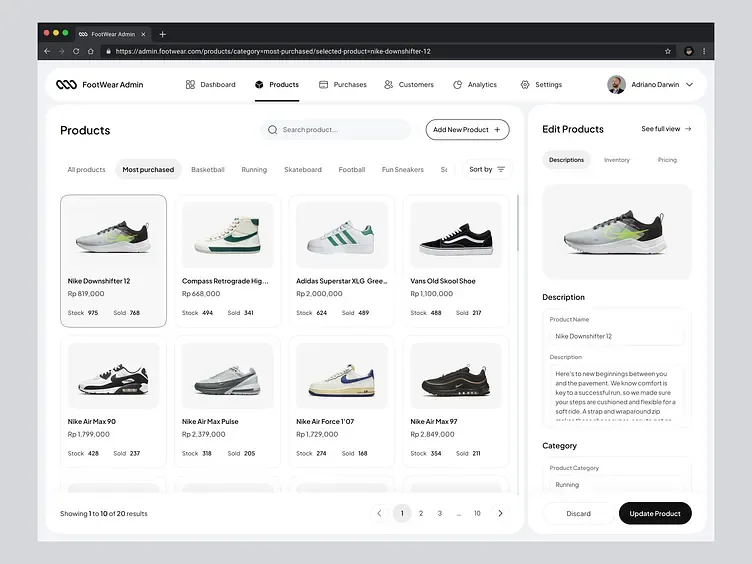Click the Dashboard grid icon
This screenshot has height=564, width=752.
(190, 84)
